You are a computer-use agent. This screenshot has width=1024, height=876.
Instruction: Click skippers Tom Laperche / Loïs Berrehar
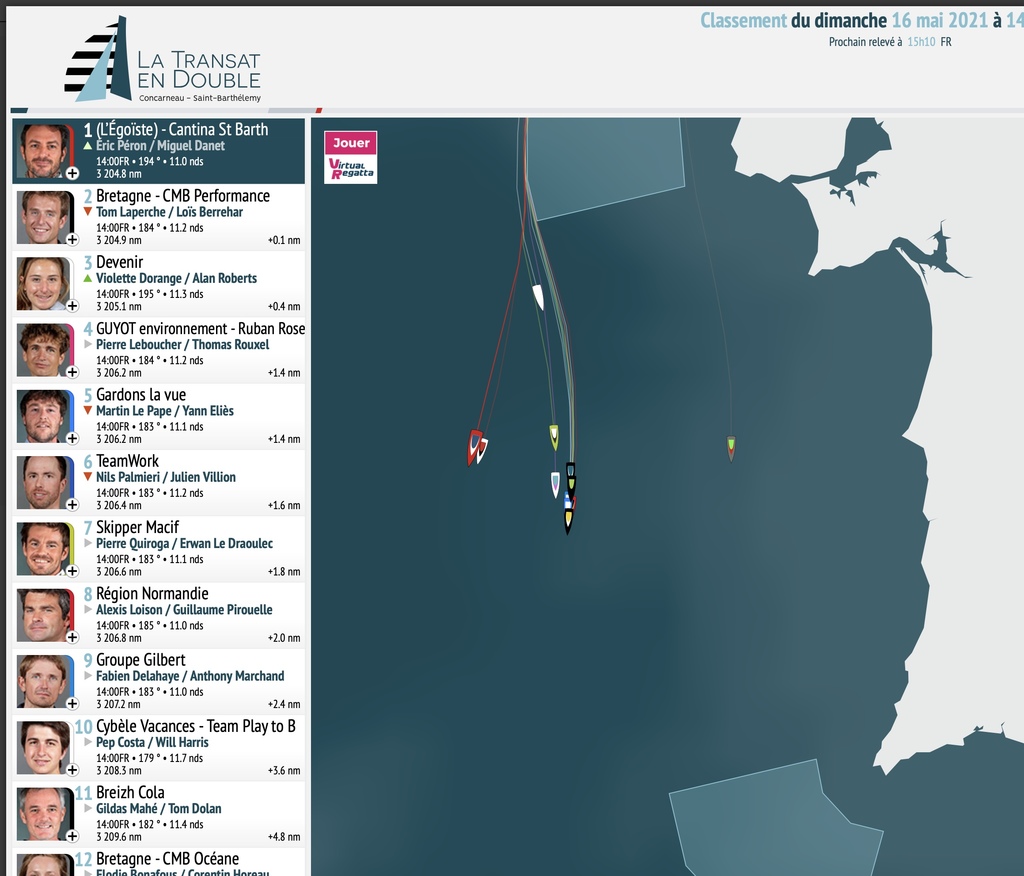(169, 212)
